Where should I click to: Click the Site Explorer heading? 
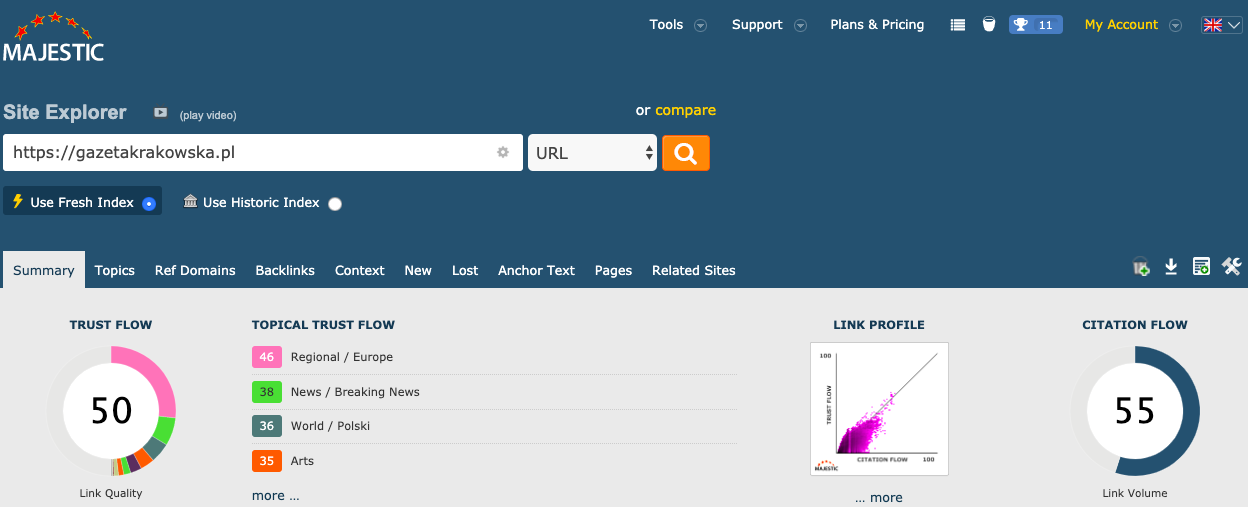(65, 112)
